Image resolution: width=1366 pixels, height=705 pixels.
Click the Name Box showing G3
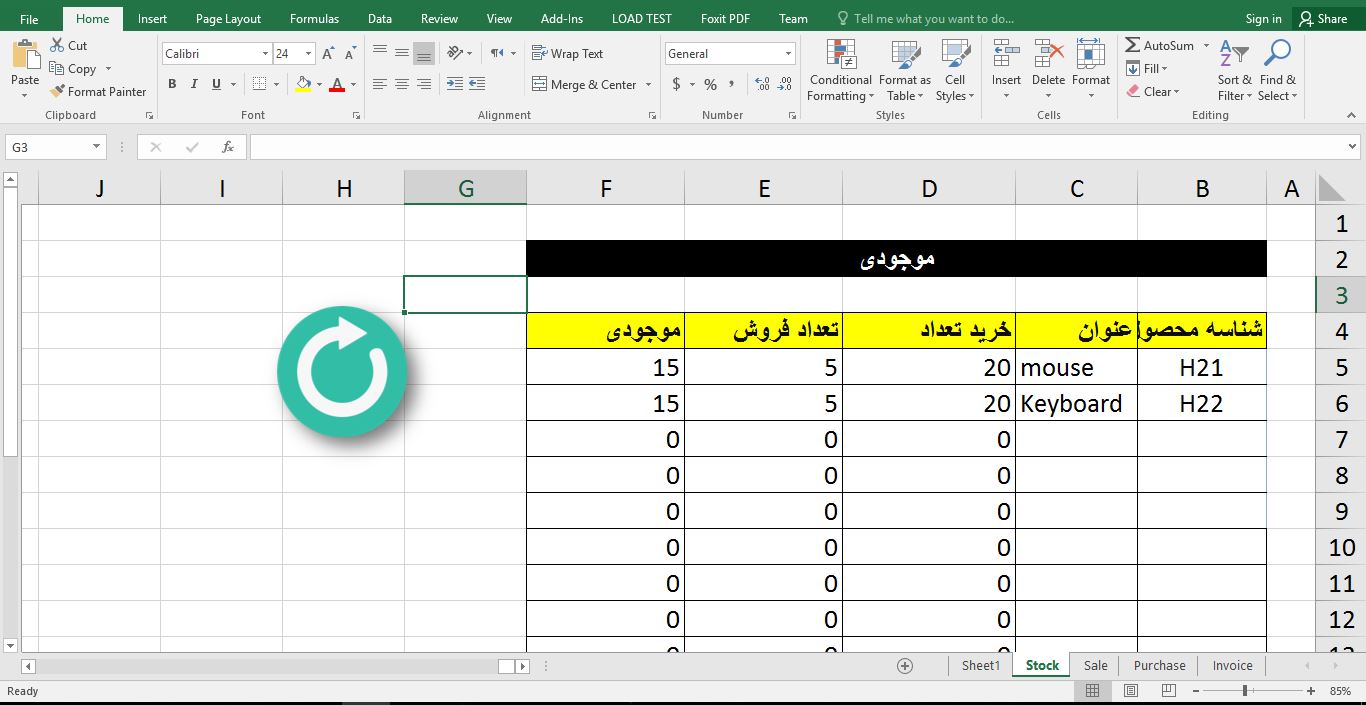[x=56, y=147]
